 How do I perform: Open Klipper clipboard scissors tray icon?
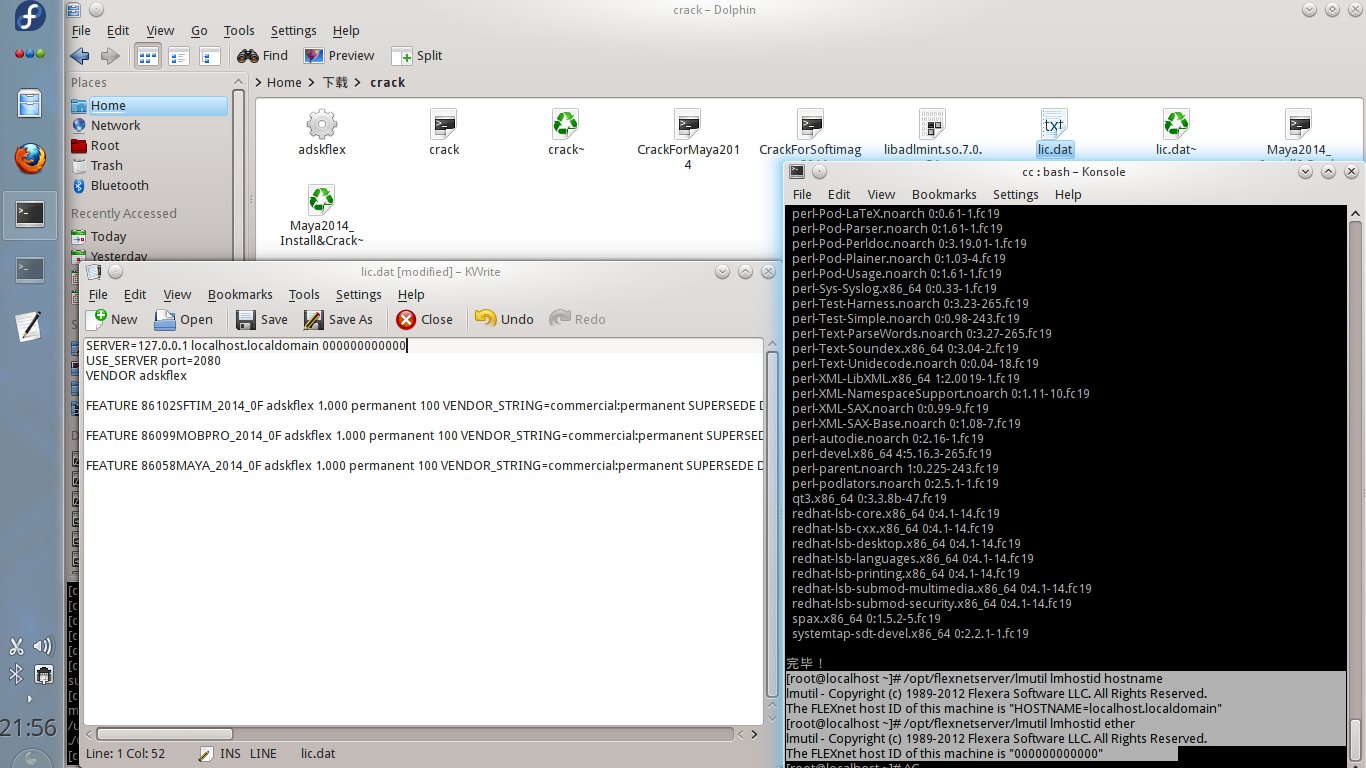(x=16, y=647)
